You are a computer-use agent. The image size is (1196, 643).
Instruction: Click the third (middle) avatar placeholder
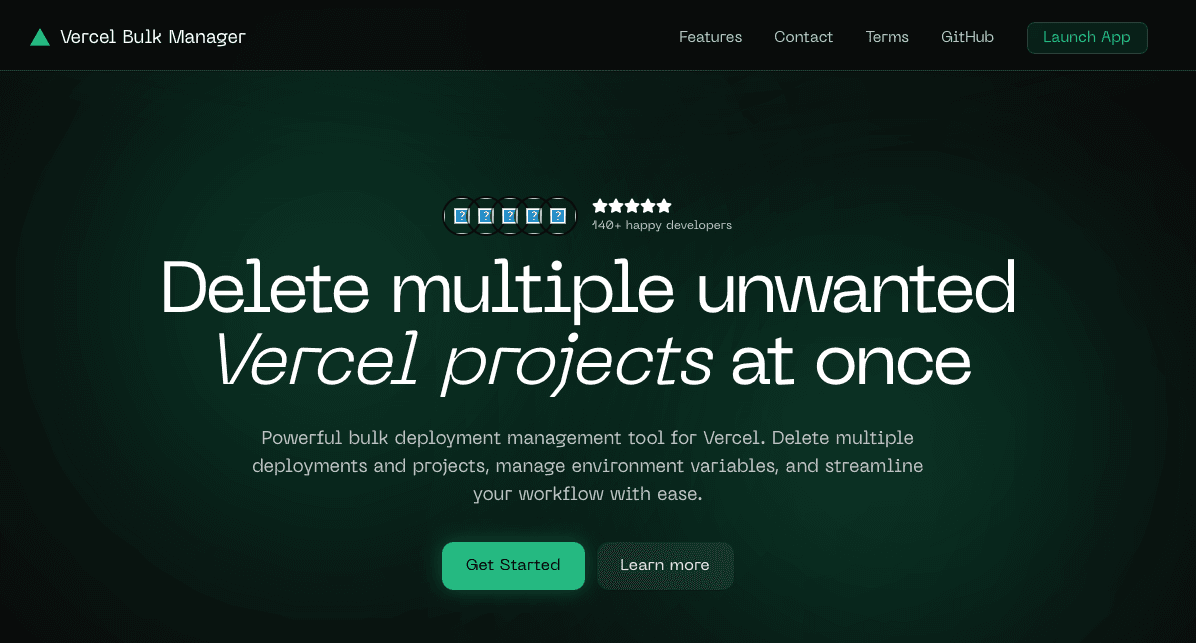pyautogui.click(x=510, y=216)
